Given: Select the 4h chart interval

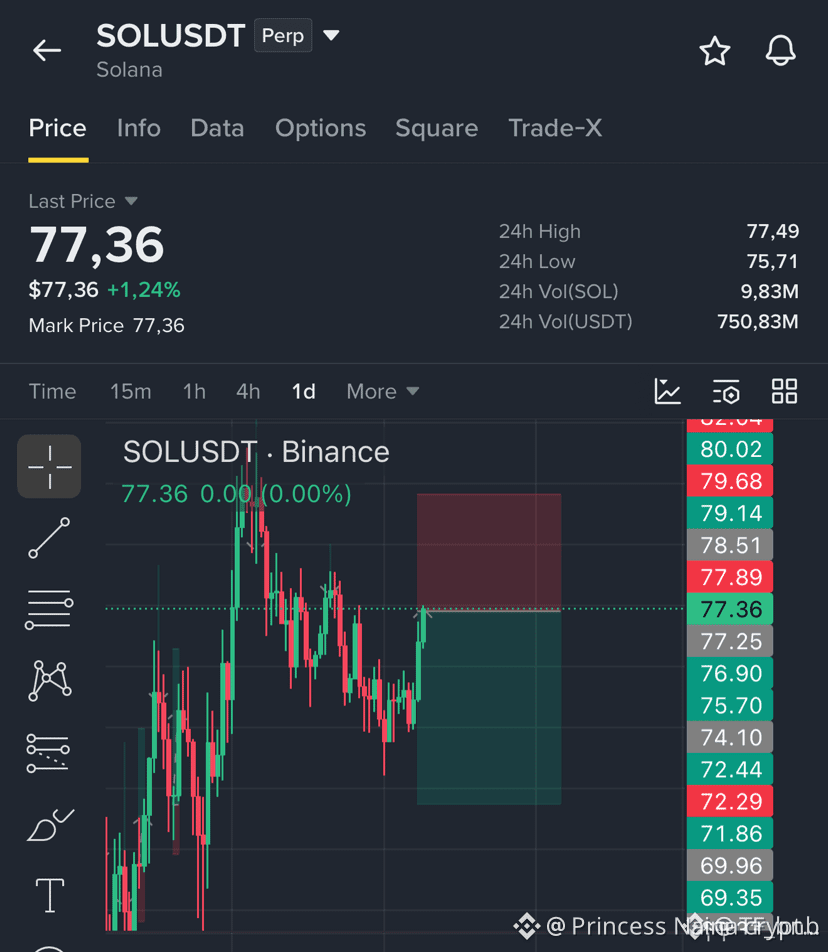Looking at the screenshot, I should click(x=248, y=392).
